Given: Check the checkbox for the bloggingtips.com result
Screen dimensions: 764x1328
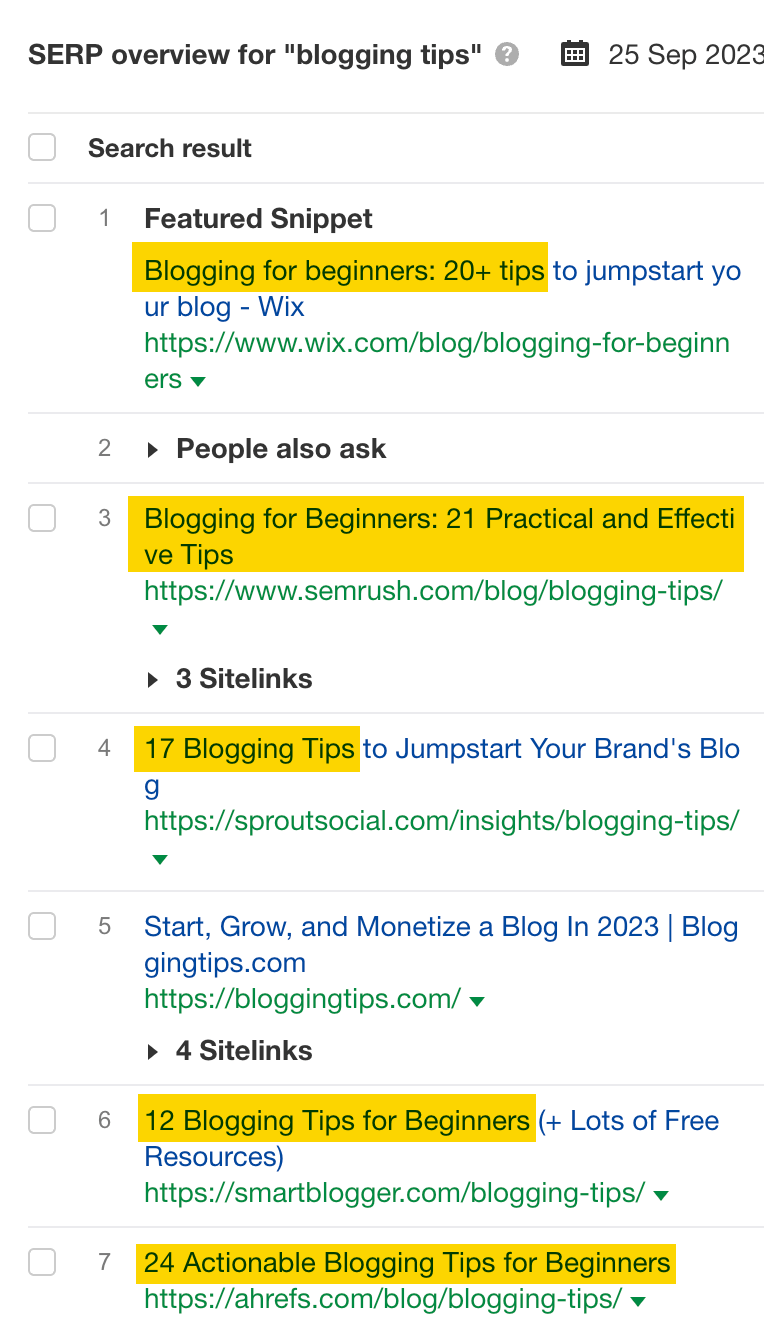Looking at the screenshot, I should [x=42, y=926].
